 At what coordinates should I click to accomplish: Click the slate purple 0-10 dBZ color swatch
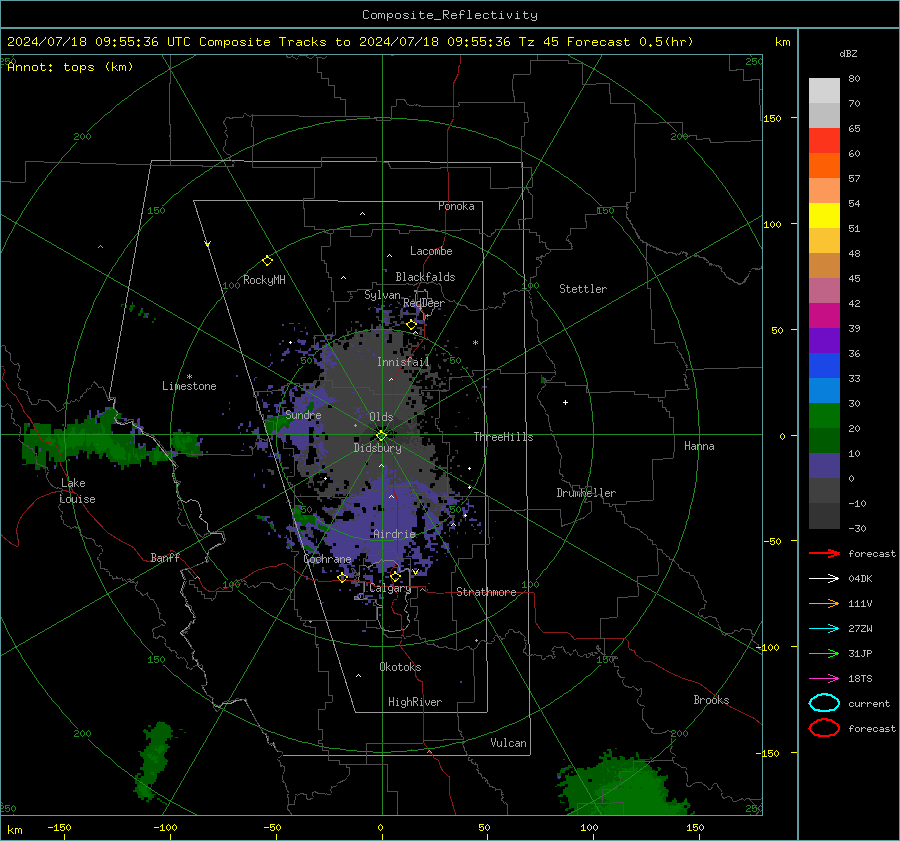pyautogui.click(x=824, y=466)
